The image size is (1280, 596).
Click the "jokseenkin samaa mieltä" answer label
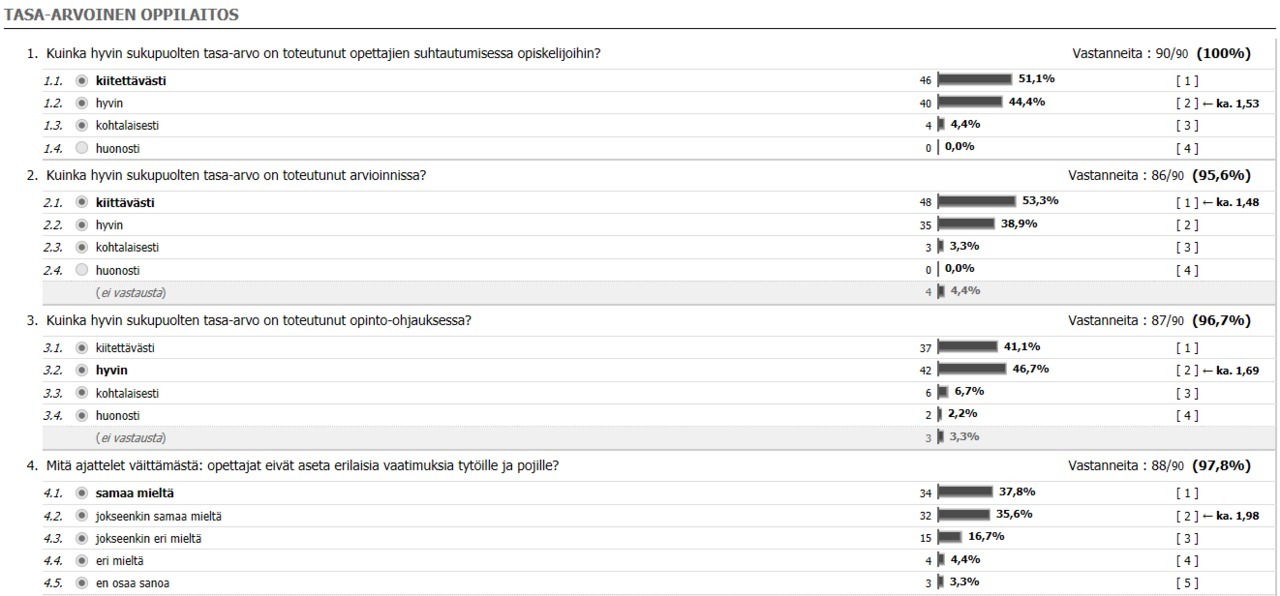point(158,516)
